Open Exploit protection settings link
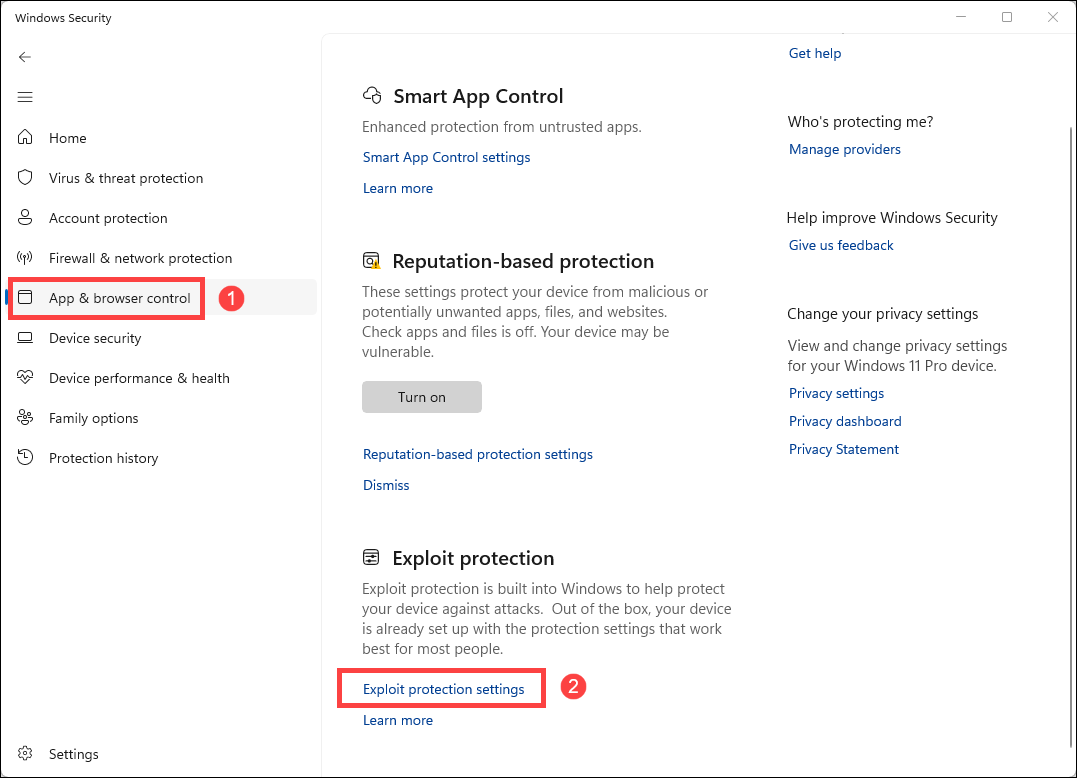 click(x=443, y=689)
